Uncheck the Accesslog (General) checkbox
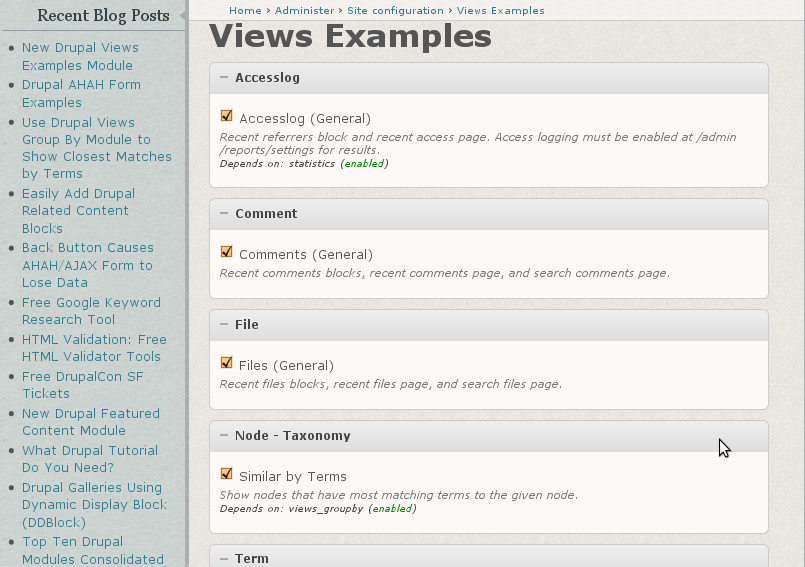805x567 pixels. [x=226, y=116]
